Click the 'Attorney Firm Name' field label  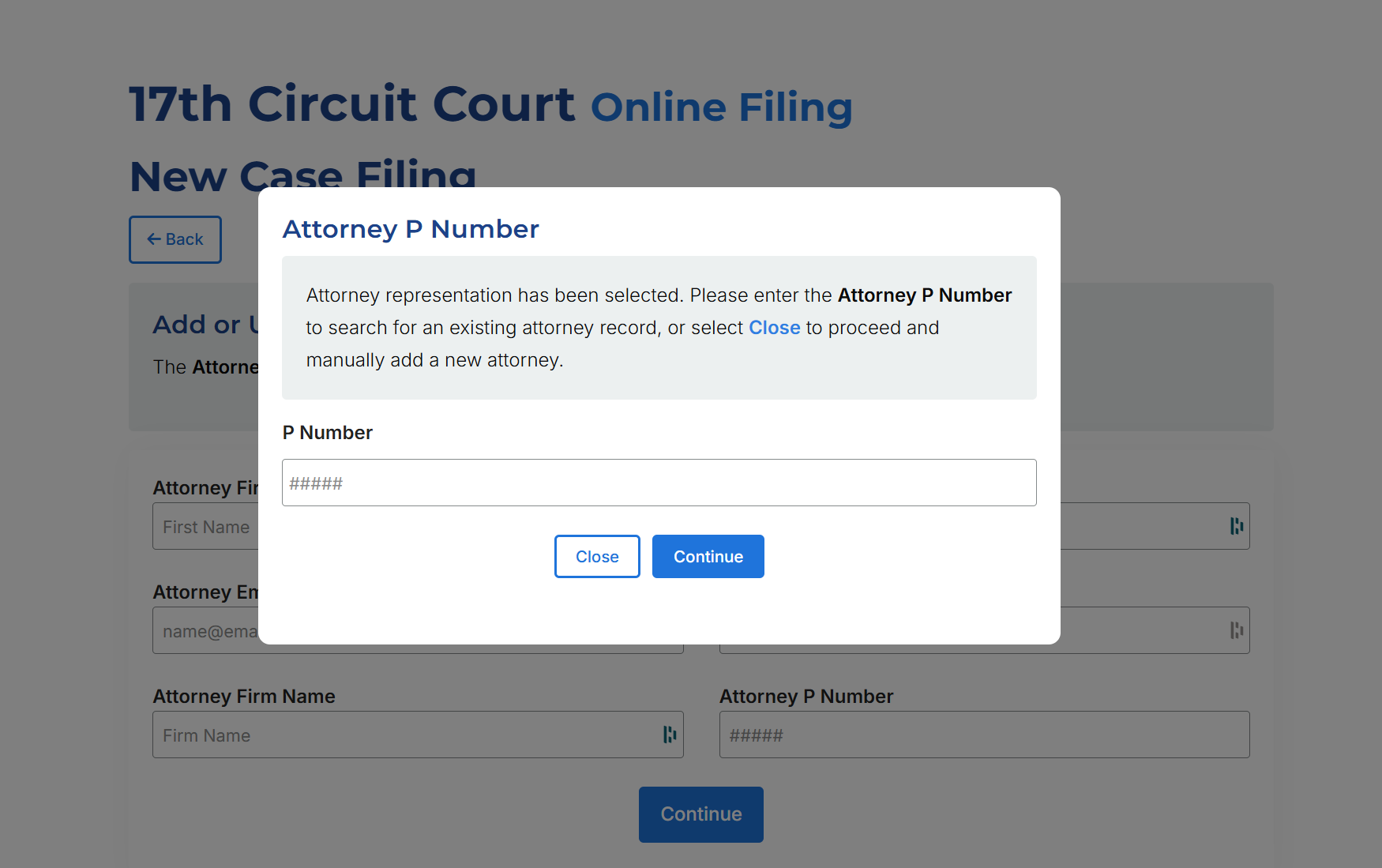244,697
